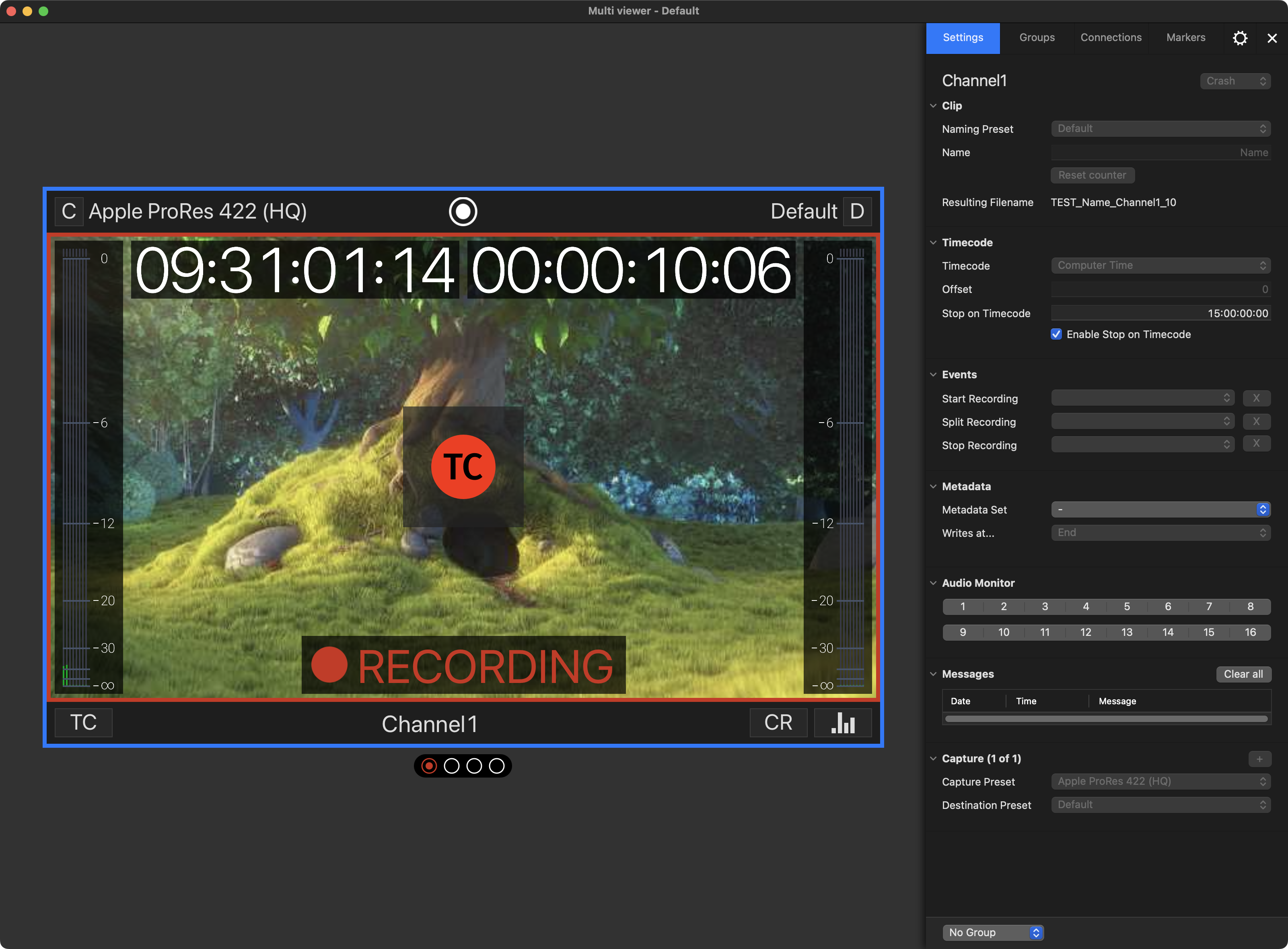Select the third page indicator dot
The height and width of the screenshot is (949, 1288).
pyautogui.click(x=474, y=766)
